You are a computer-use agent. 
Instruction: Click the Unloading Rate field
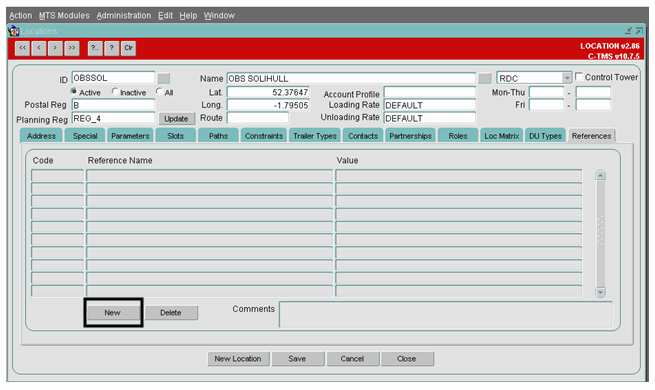click(x=429, y=118)
